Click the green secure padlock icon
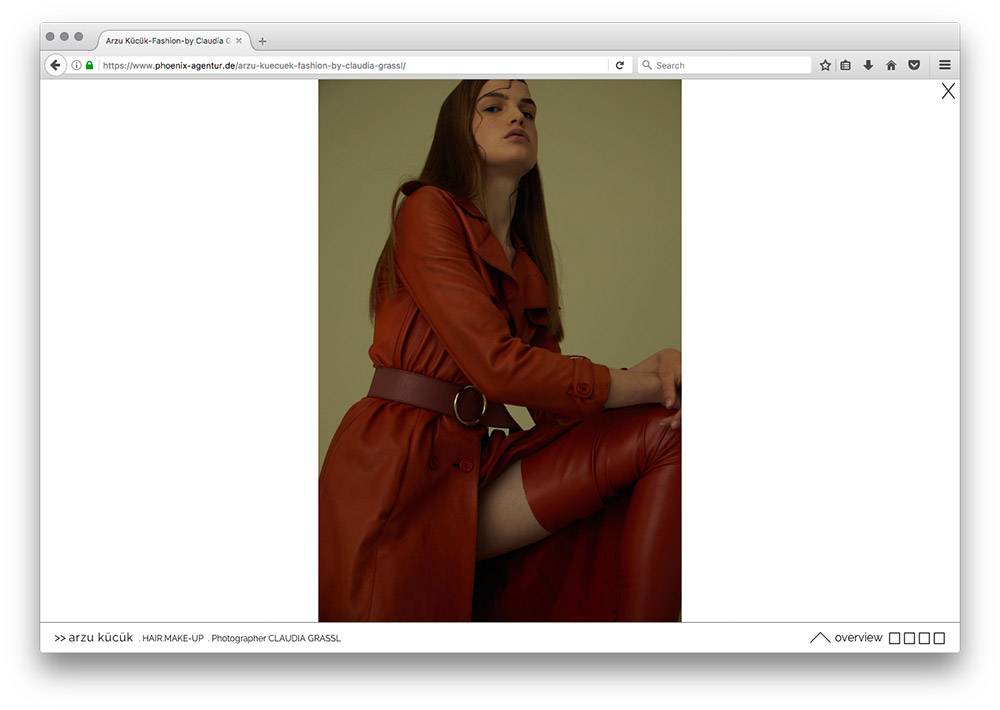 89,65
